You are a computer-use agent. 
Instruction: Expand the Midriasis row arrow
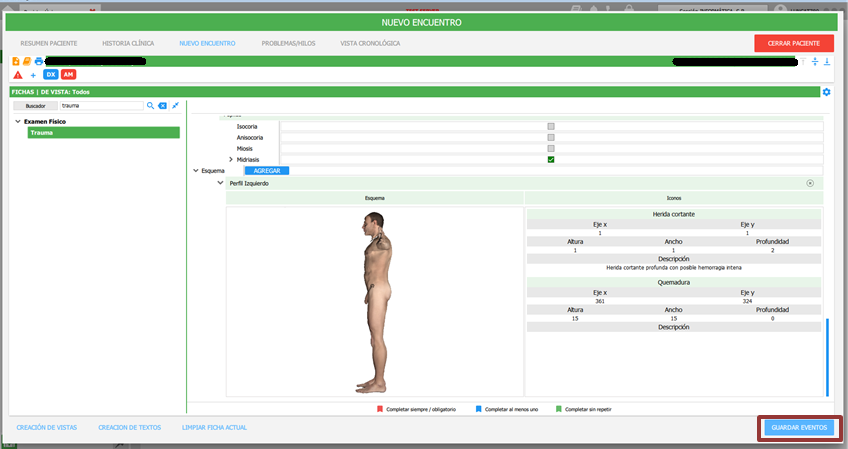point(231,160)
